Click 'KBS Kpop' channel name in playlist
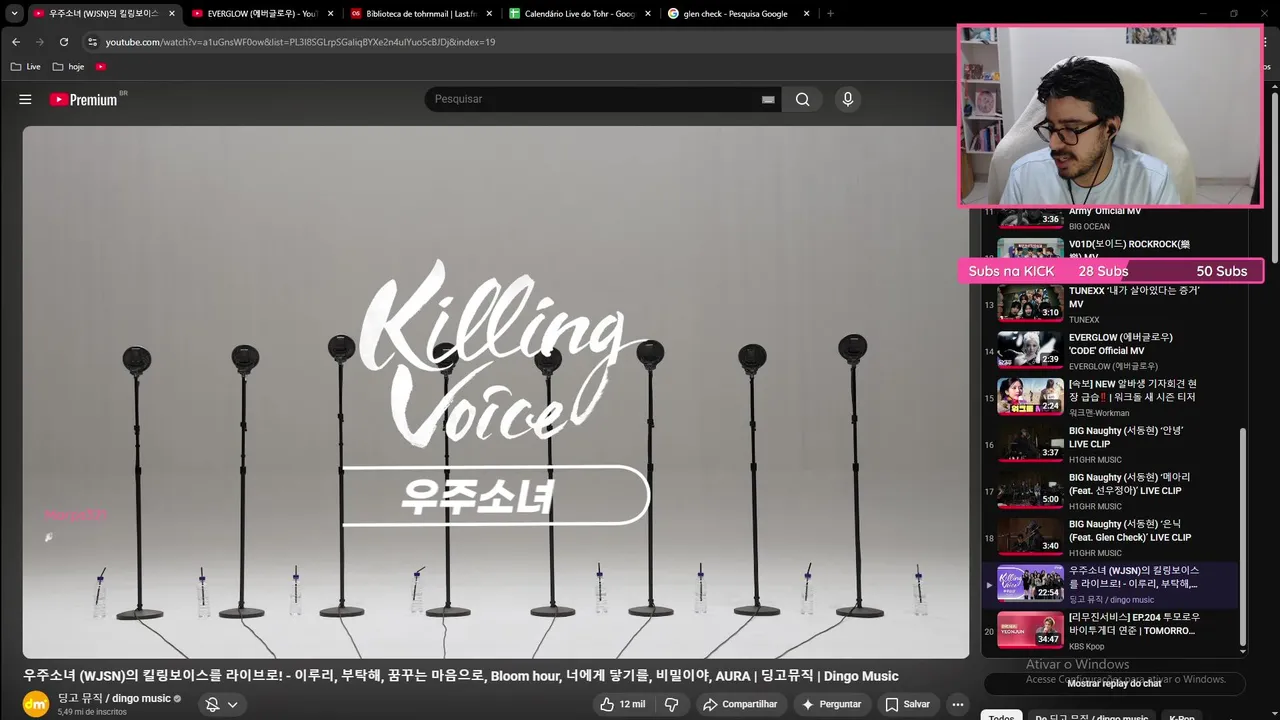Screen dimensions: 1280x720 (x=1085, y=646)
